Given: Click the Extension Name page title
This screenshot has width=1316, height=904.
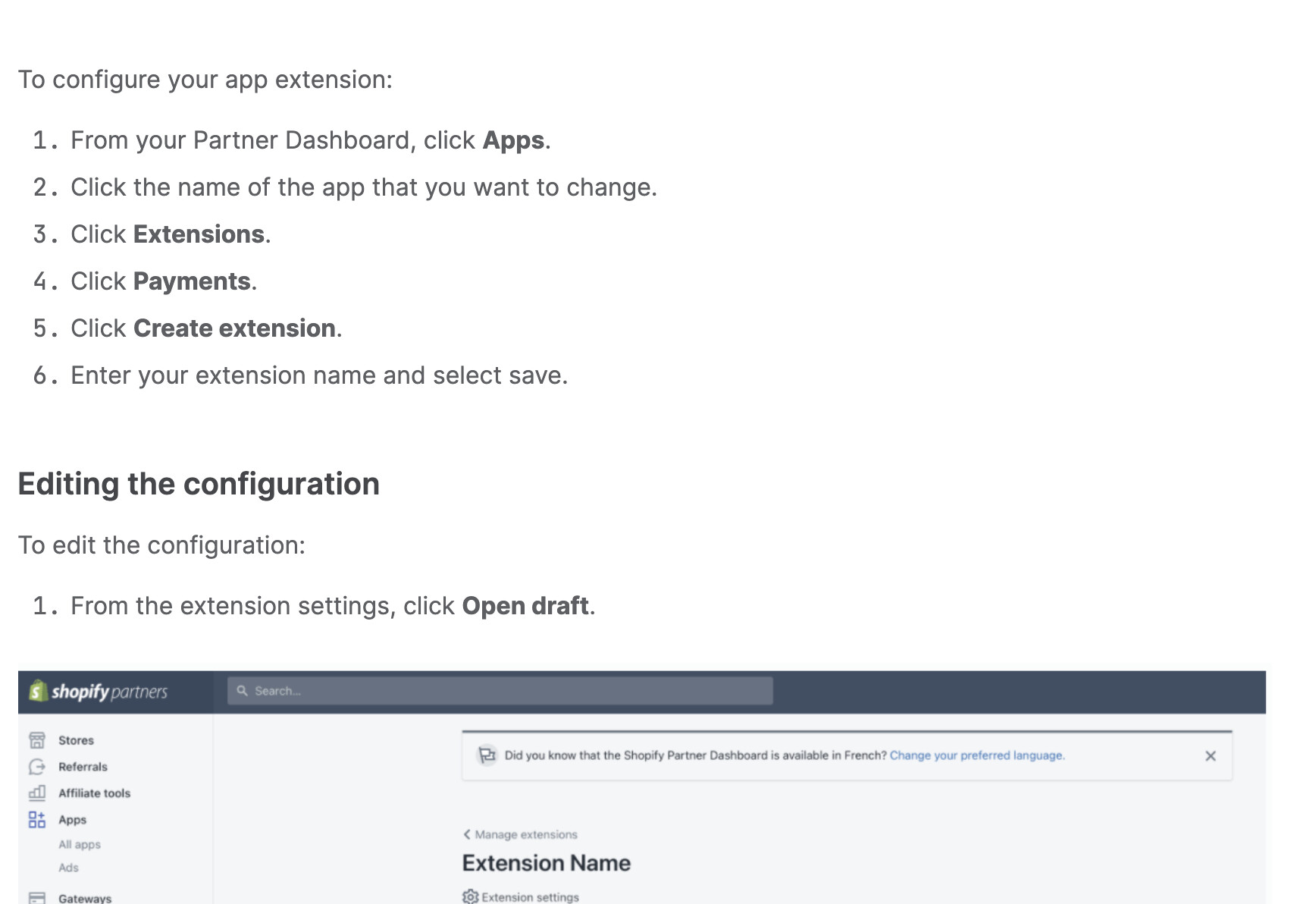Looking at the screenshot, I should pyautogui.click(x=546, y=863).
